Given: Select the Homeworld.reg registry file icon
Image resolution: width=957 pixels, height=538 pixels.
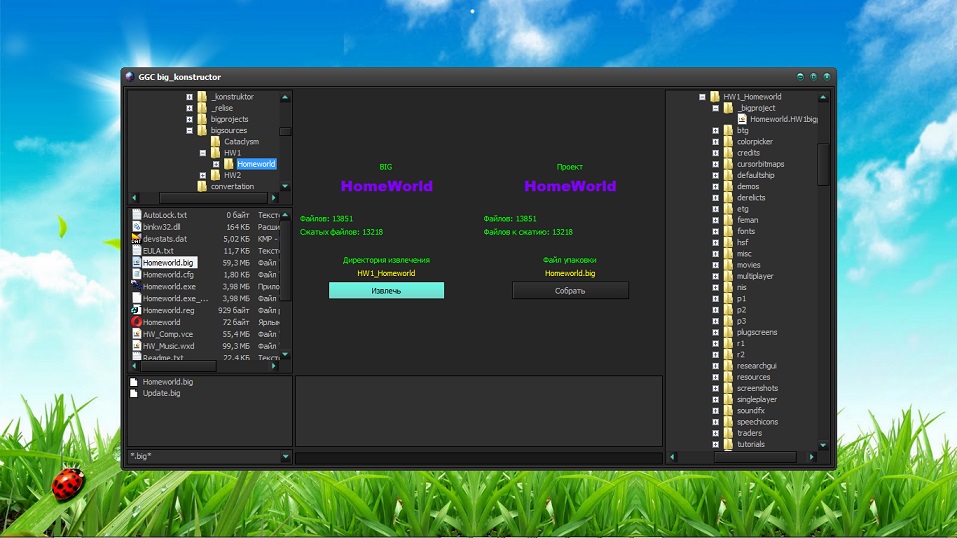Looking at the screenshot, I should [136, 310].
